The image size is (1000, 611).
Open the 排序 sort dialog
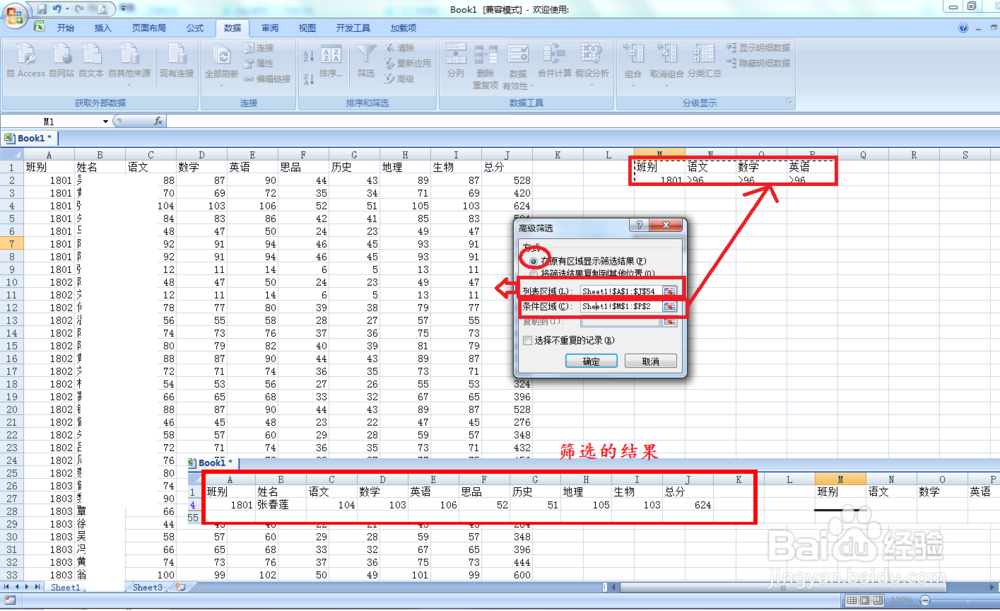[x=331, y=62]
